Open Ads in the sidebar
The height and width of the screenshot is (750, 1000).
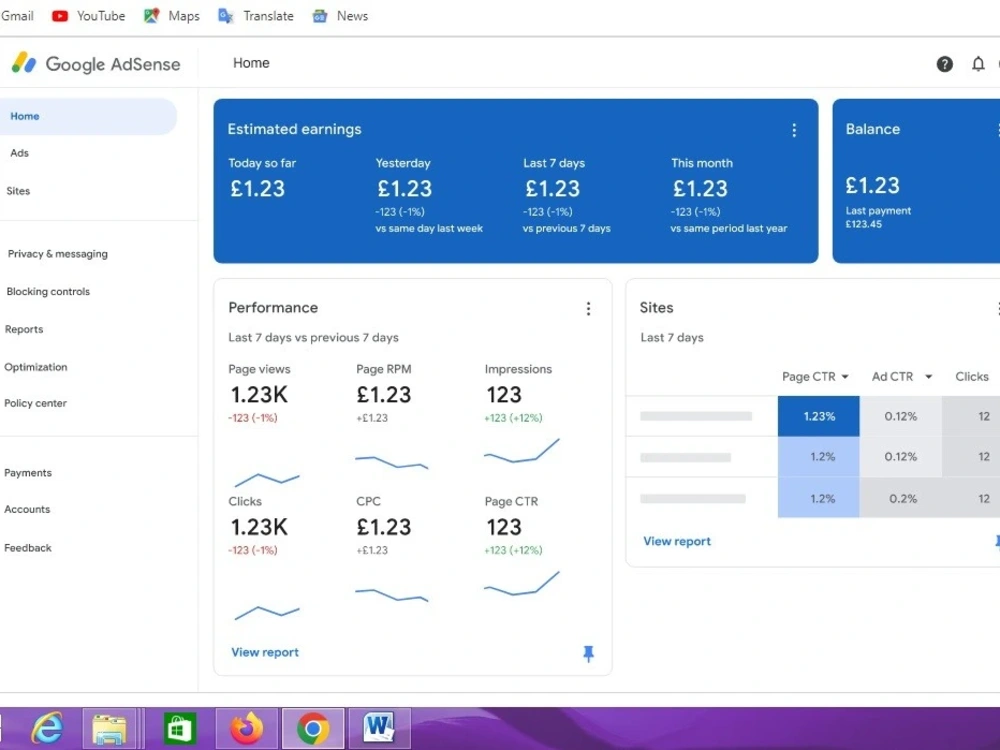tap(19, 153)
